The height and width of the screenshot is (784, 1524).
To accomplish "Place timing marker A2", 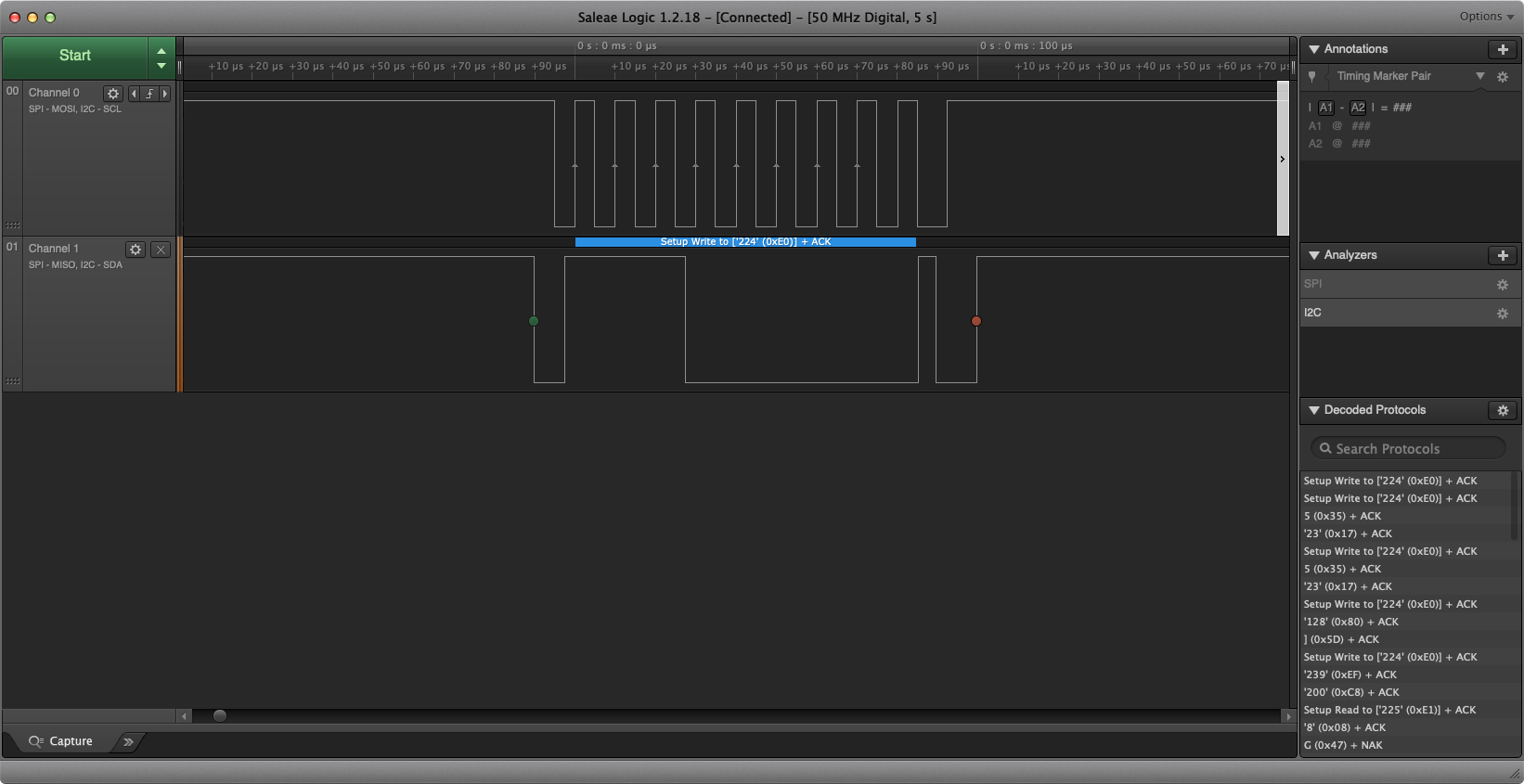I will click(x=1358, y=108).
